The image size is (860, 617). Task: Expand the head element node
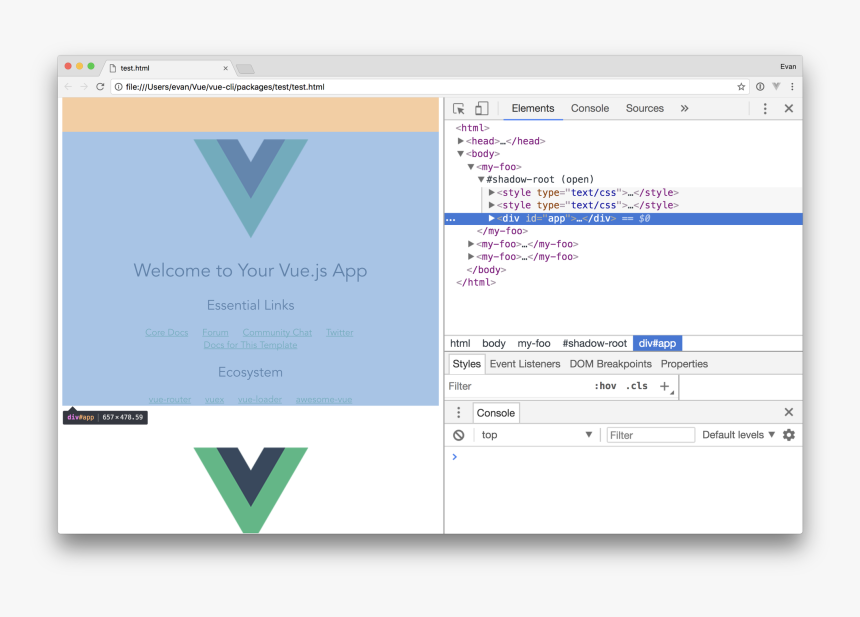point(461,141)
